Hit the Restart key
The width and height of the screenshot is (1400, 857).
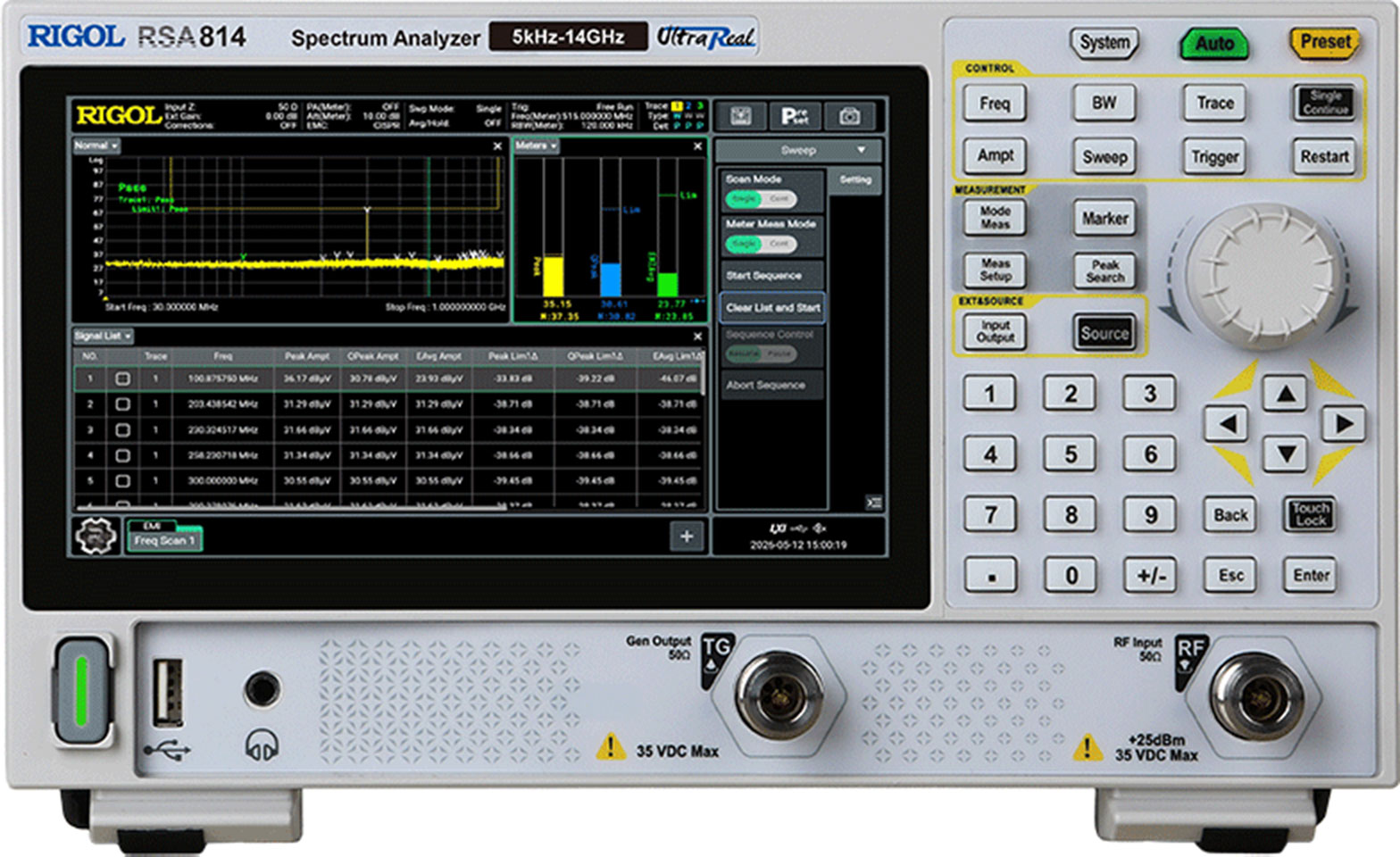click(x=1325, y=156)
